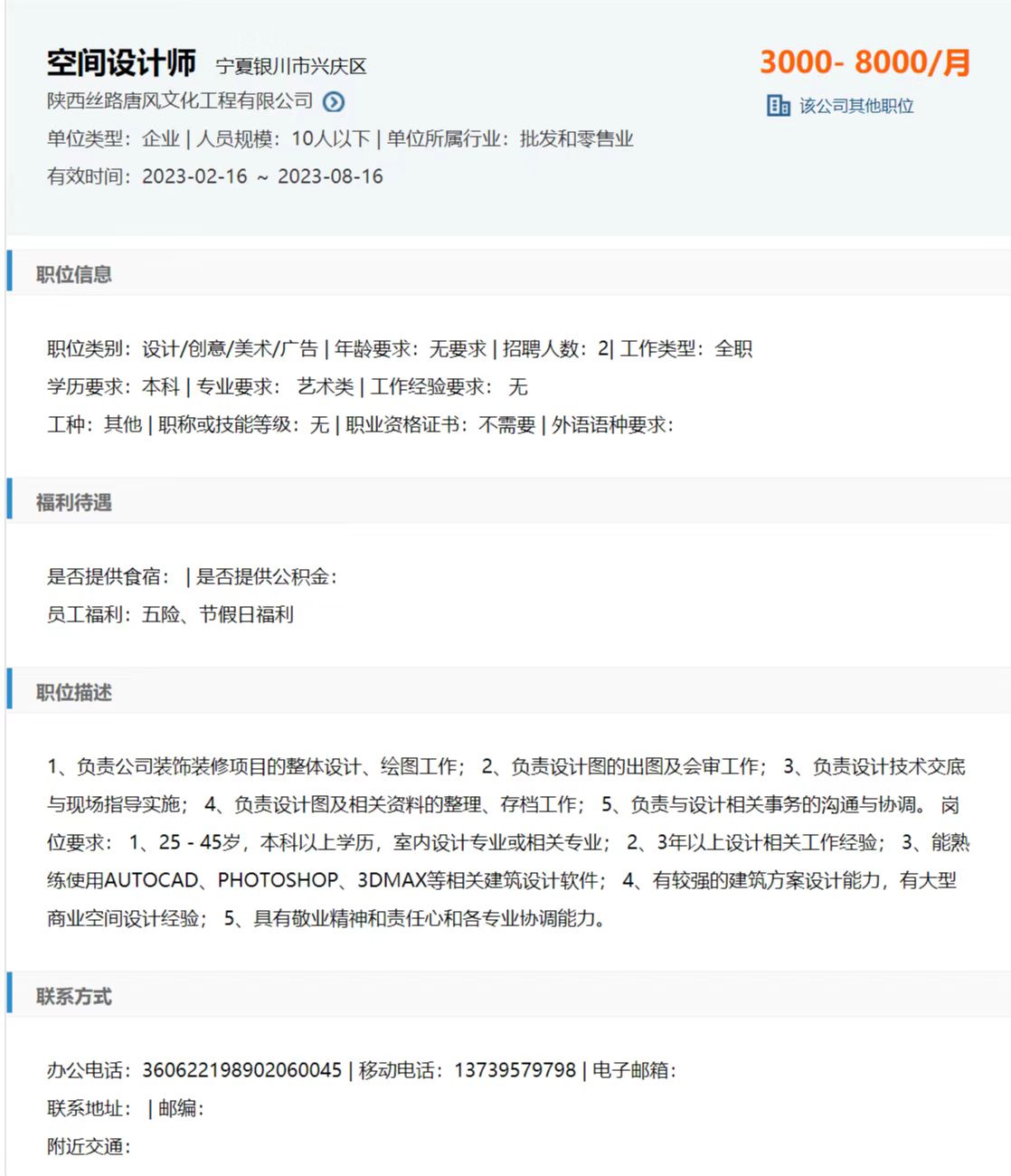The image size is (1011, 1176).
Task: Click the circled arrow icon beside company name
Action: click(x=334, y=102)
